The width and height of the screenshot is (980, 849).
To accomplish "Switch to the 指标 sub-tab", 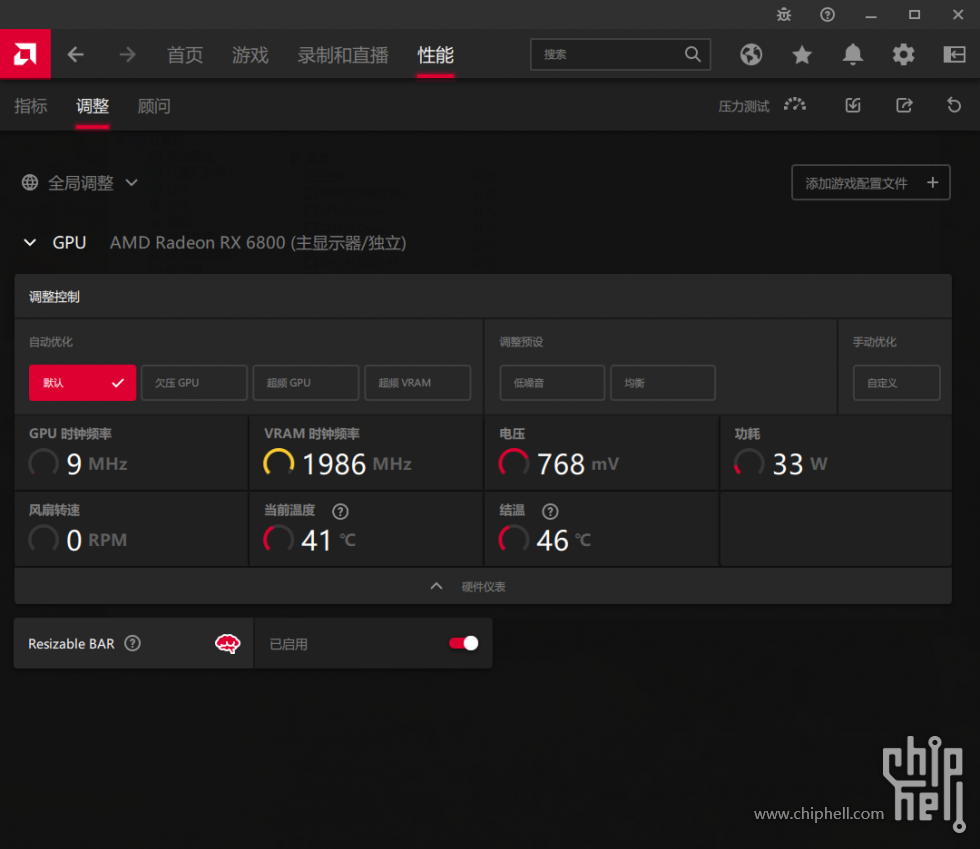I will (x=31, y=106).
